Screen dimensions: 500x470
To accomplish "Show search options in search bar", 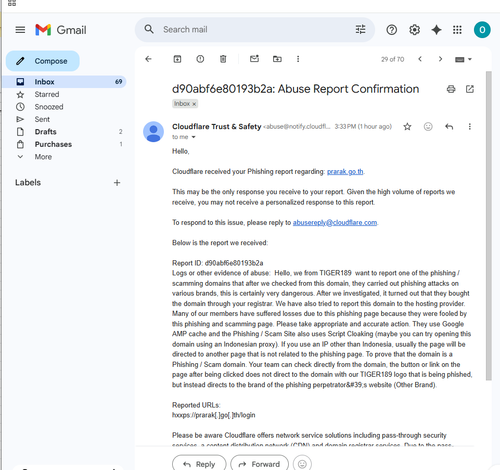I will 360,30.
